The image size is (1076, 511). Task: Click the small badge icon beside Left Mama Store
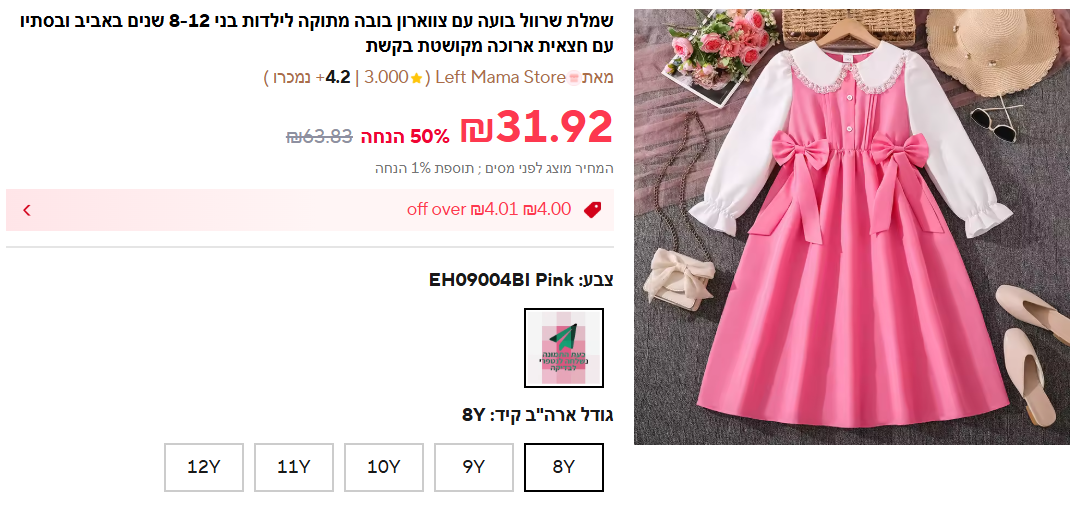(574, 78)
